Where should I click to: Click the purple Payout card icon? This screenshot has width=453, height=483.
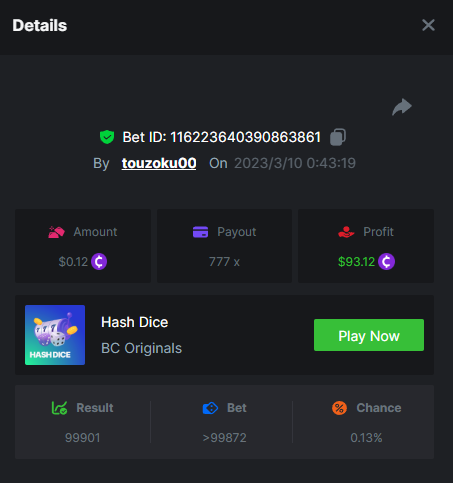pos(200,232)
